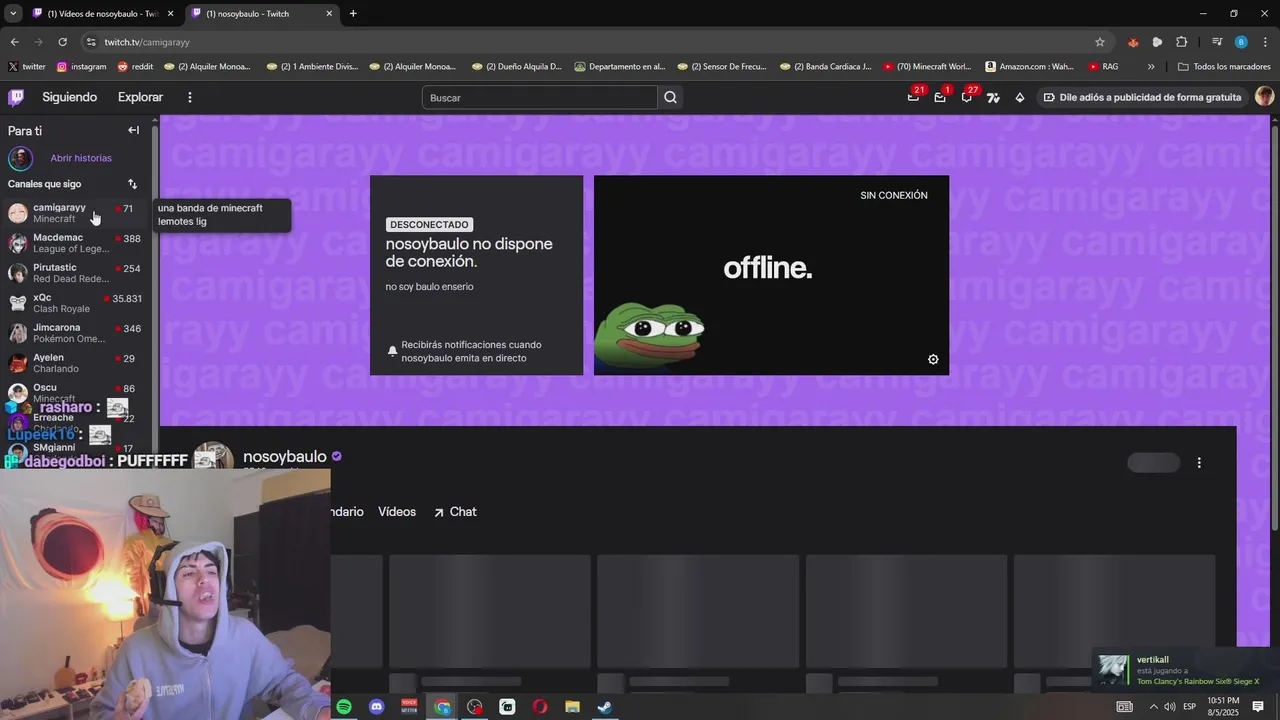Image resolution: width=1280 pixels, height=720 pixels.
Task: Open the Vídeos tab
Action: (397, 512)
